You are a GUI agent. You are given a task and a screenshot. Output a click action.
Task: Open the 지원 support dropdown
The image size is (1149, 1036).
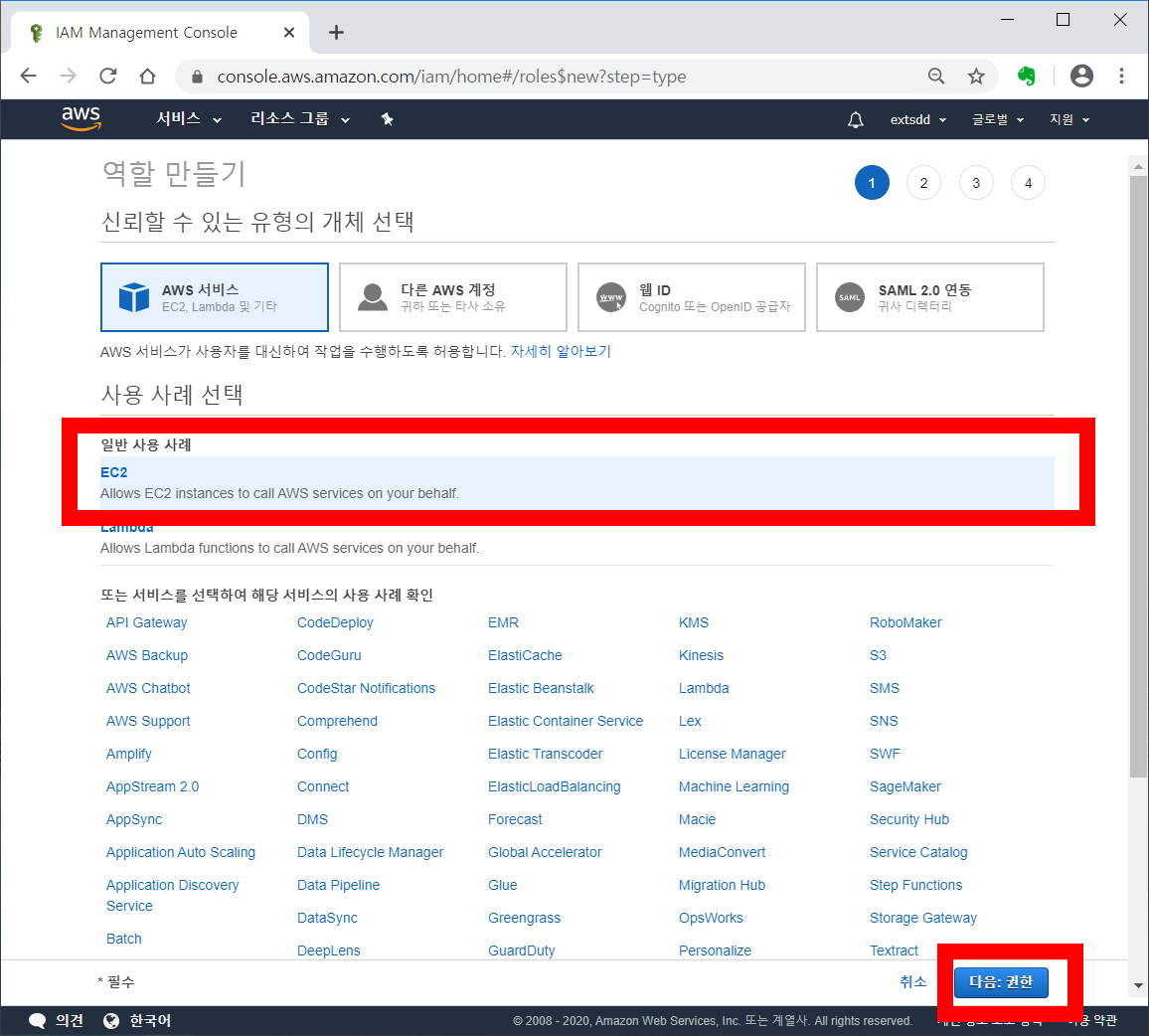tap(1069, 119)
